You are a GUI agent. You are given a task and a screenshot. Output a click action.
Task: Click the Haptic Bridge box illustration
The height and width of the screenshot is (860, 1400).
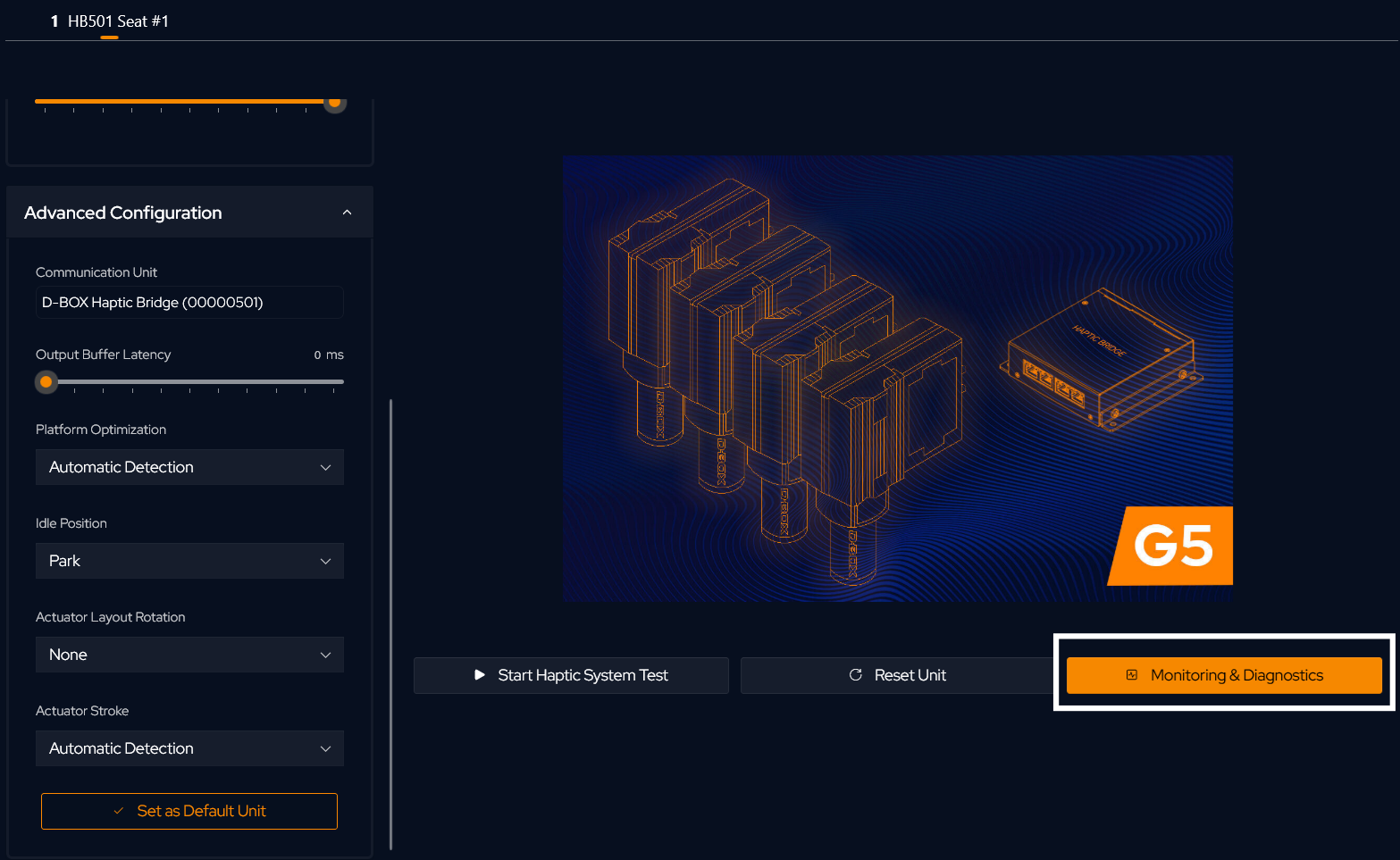pos(1101,359)
